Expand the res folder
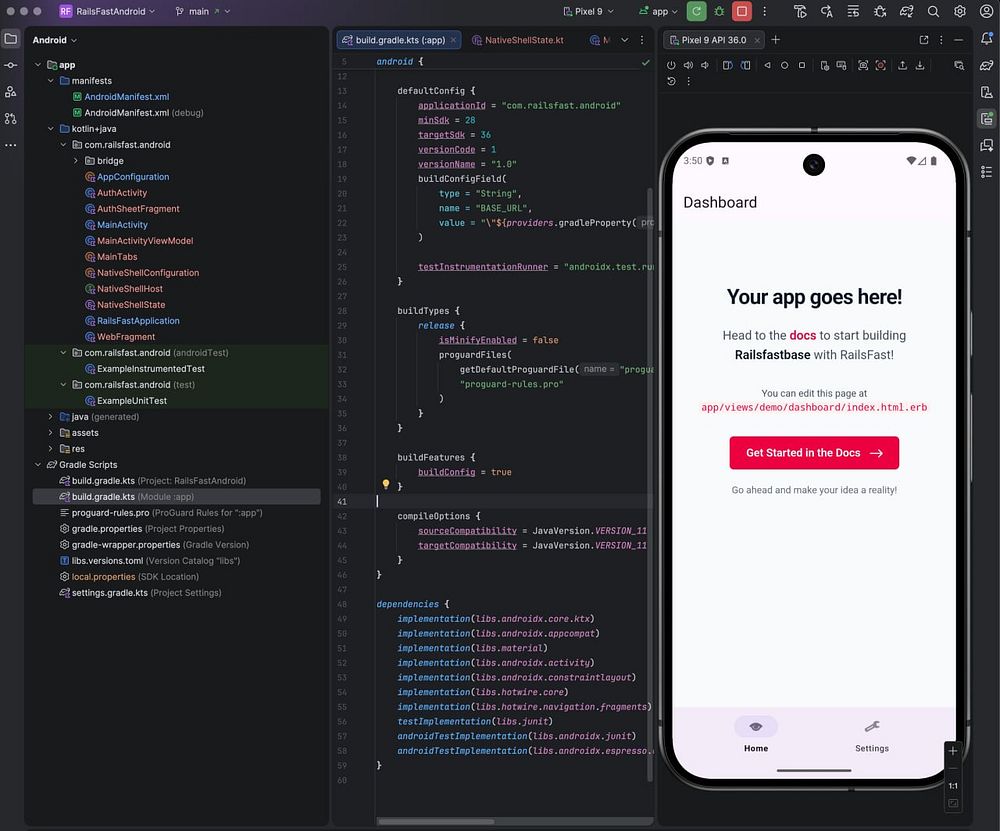 tap(50, 448)
